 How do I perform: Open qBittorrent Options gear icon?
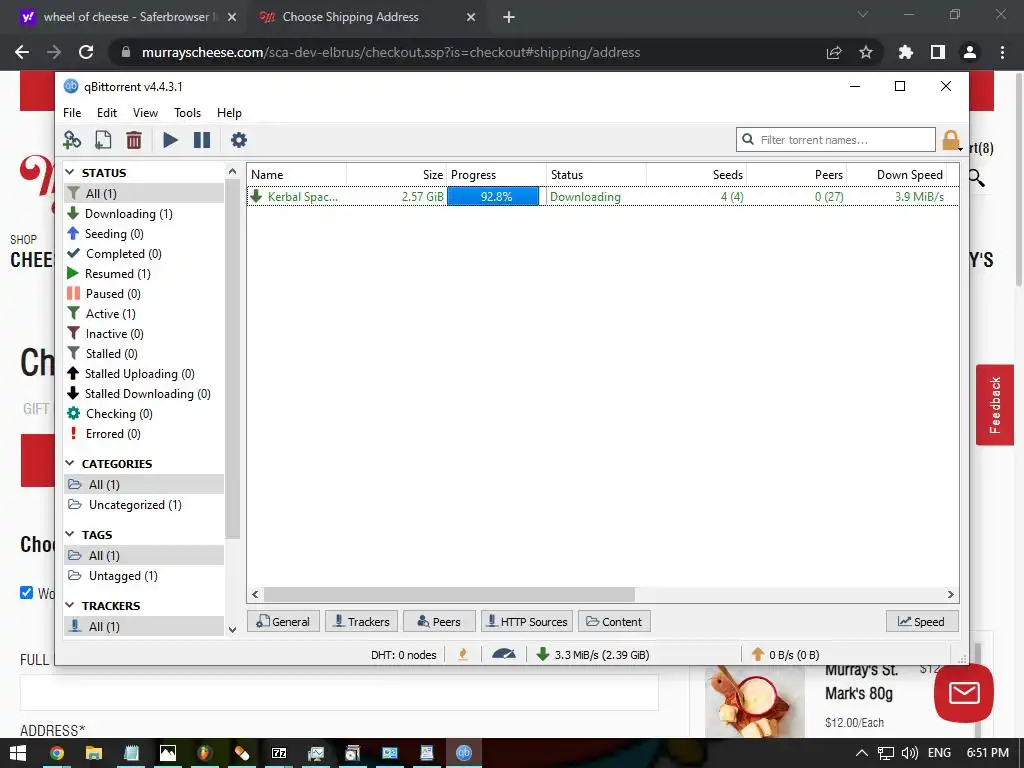click(239, 140)
